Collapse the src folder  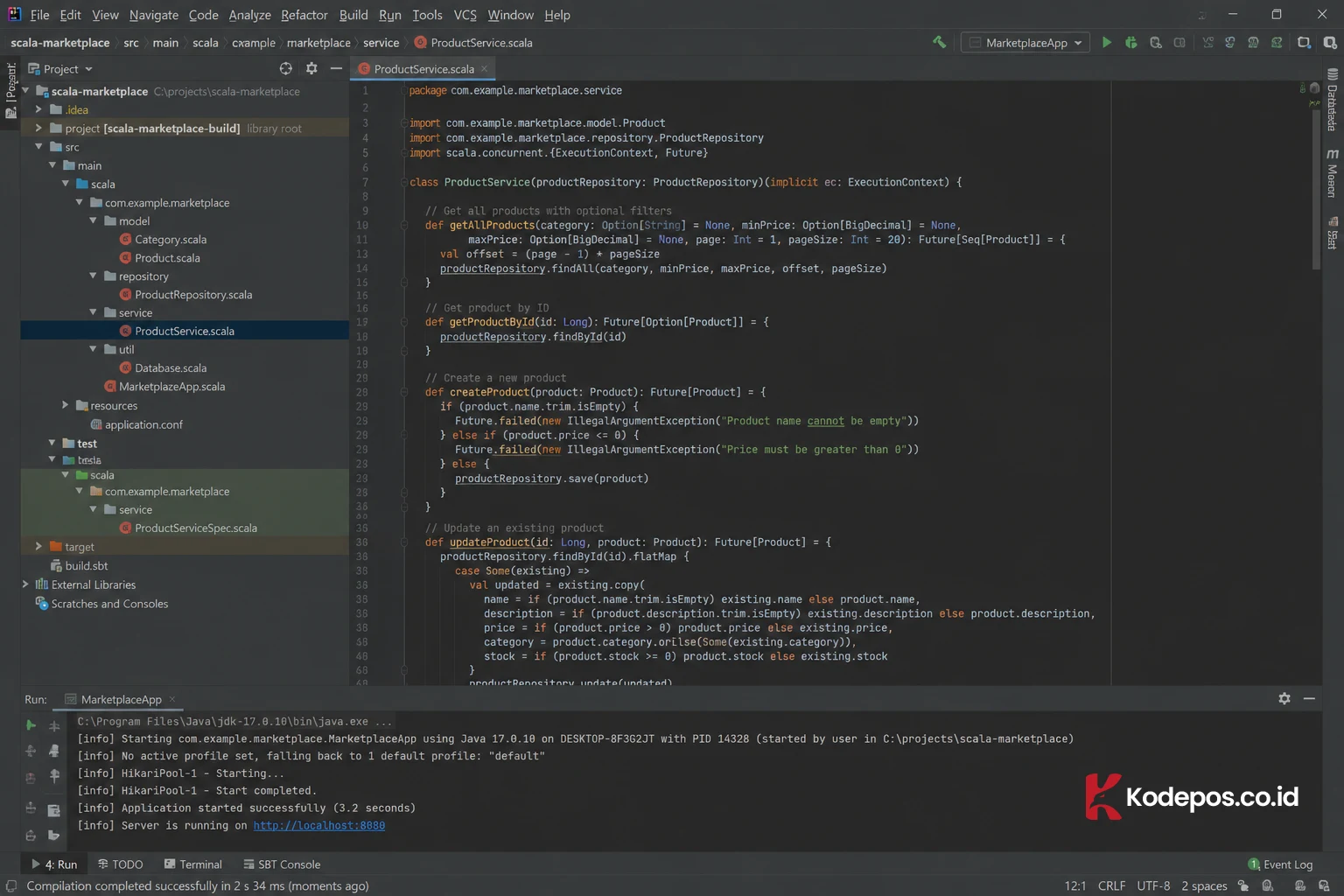[38, 146]
